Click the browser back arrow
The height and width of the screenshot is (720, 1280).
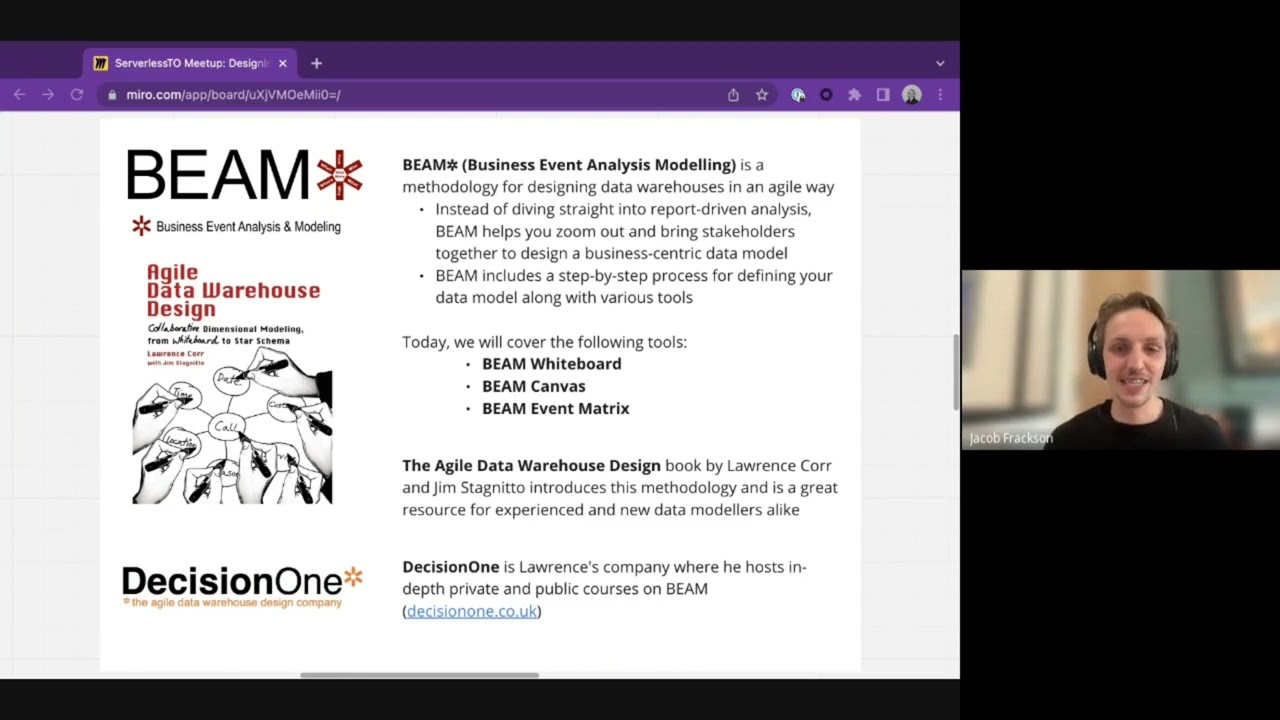point(19,94)
